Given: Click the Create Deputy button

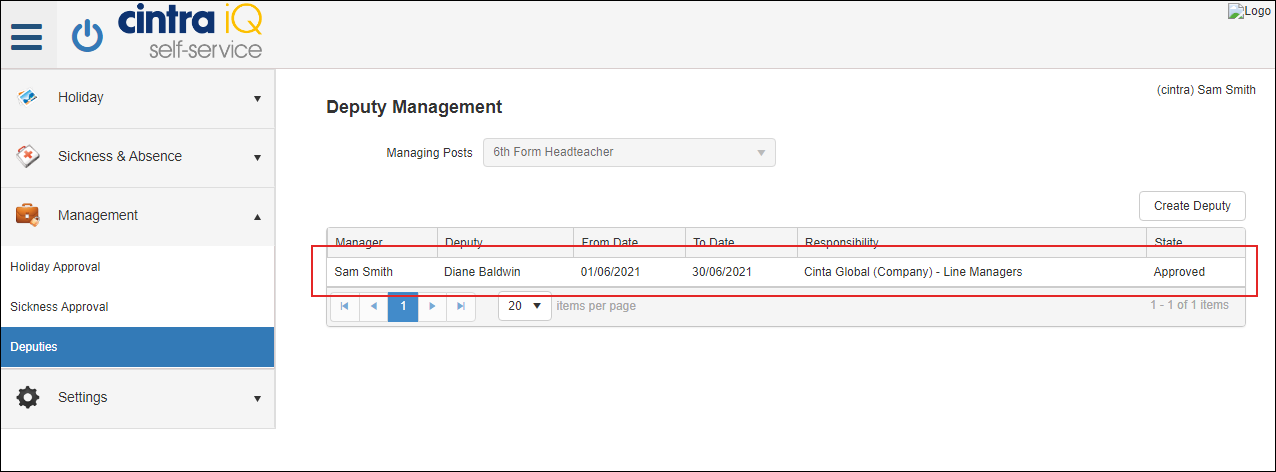Looking at the screenshot, I should click(1192, 206).
